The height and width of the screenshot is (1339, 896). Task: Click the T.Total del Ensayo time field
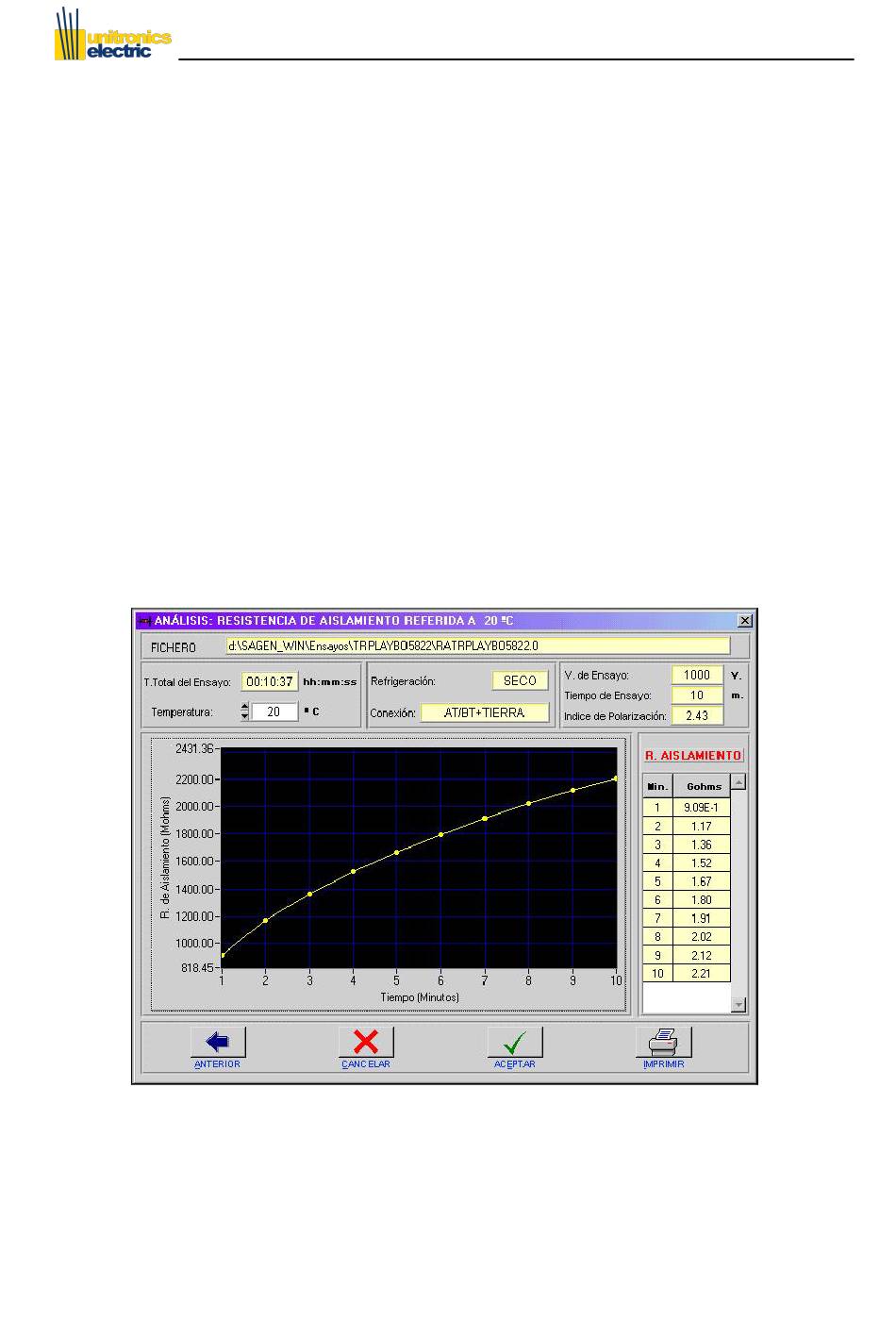(x=269, y=681)
